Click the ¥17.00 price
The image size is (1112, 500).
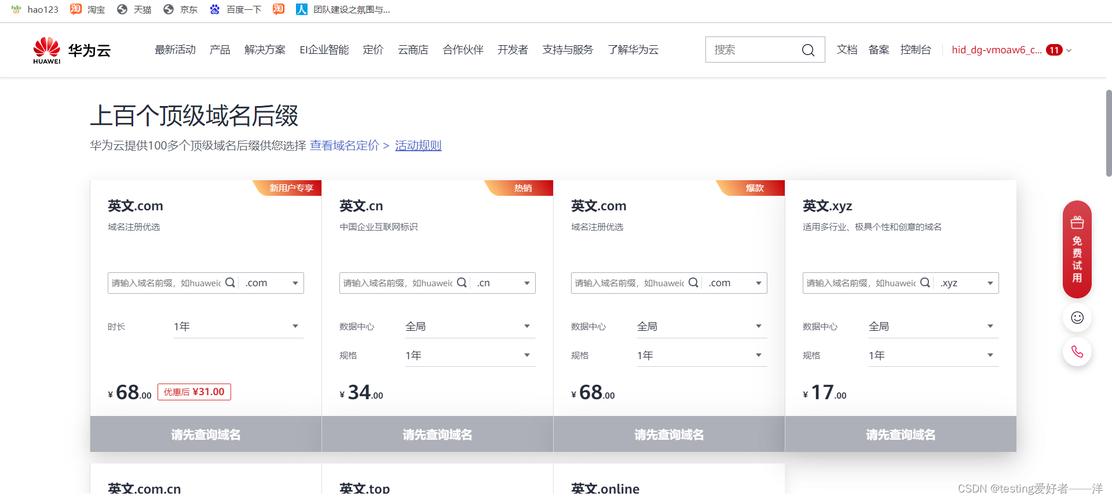click(825, 392)
